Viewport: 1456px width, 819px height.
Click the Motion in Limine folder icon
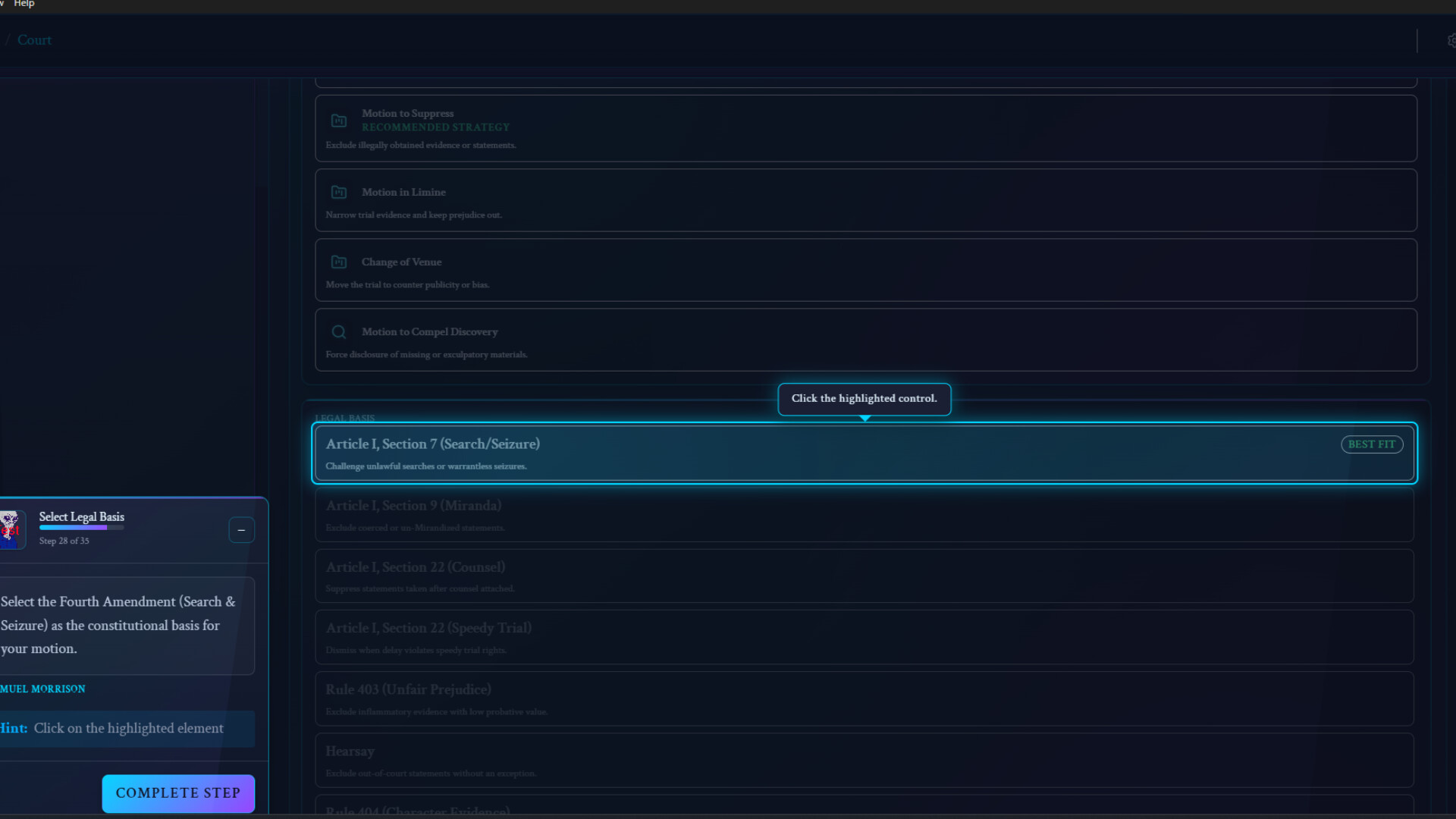pos(339,193)
